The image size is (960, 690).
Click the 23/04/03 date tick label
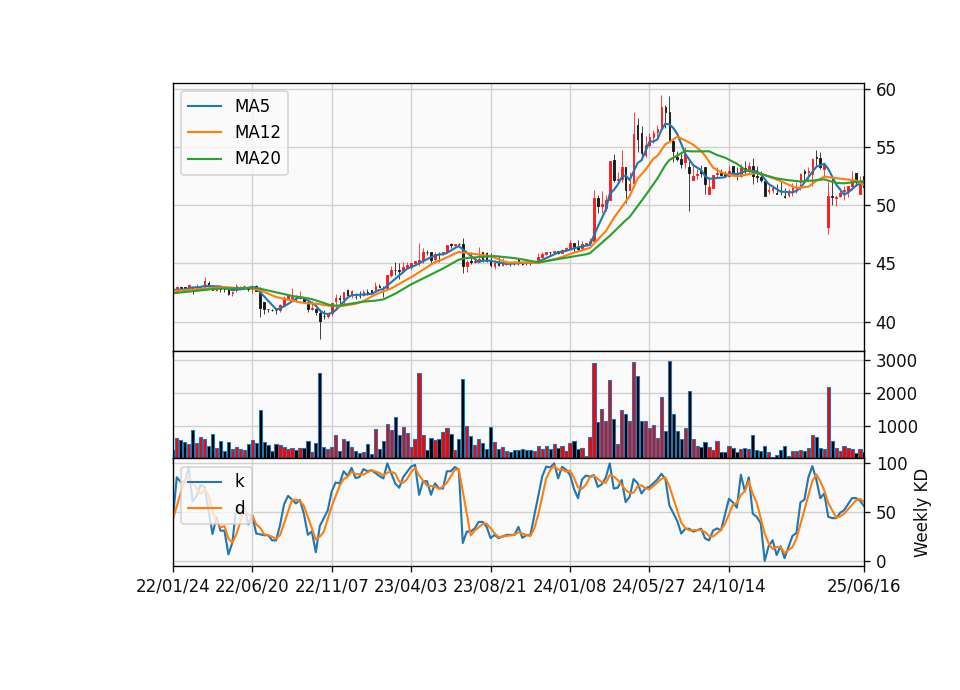(x=411, y=586)
